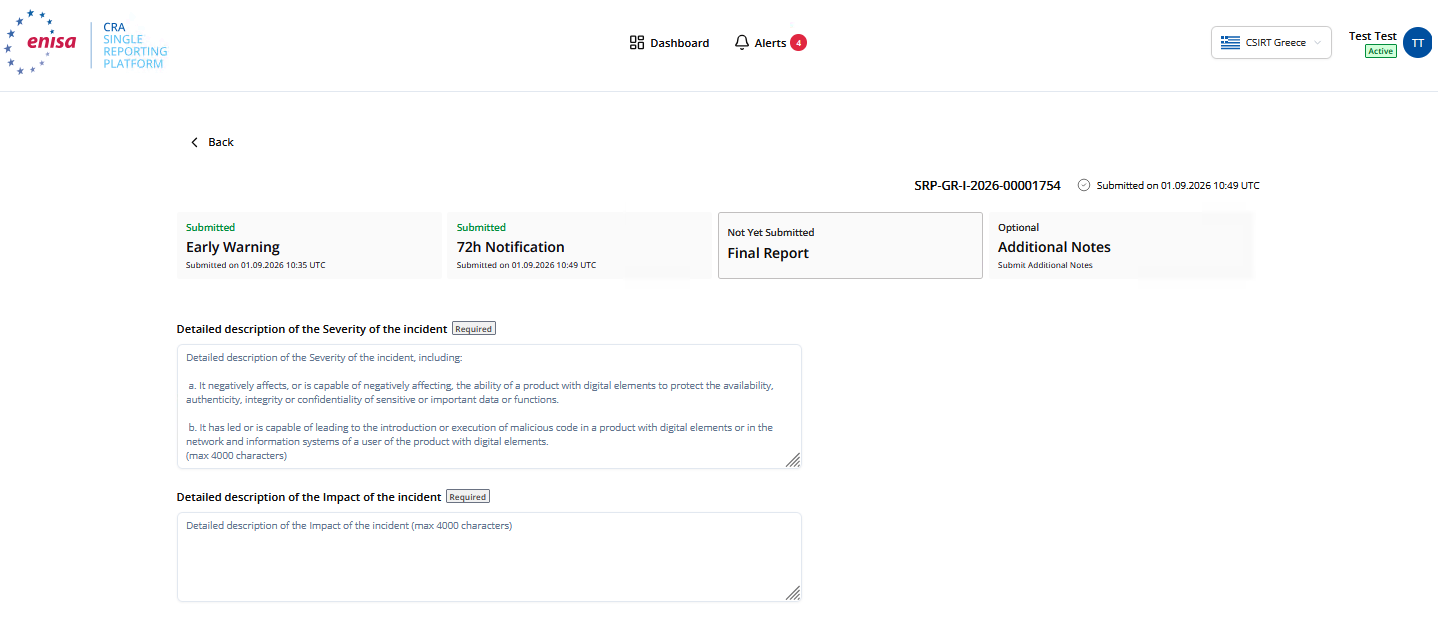Screen dimensions: 1438x618
Task: Open the CSIRT Greece dropdown
Action: (1271, 43)
